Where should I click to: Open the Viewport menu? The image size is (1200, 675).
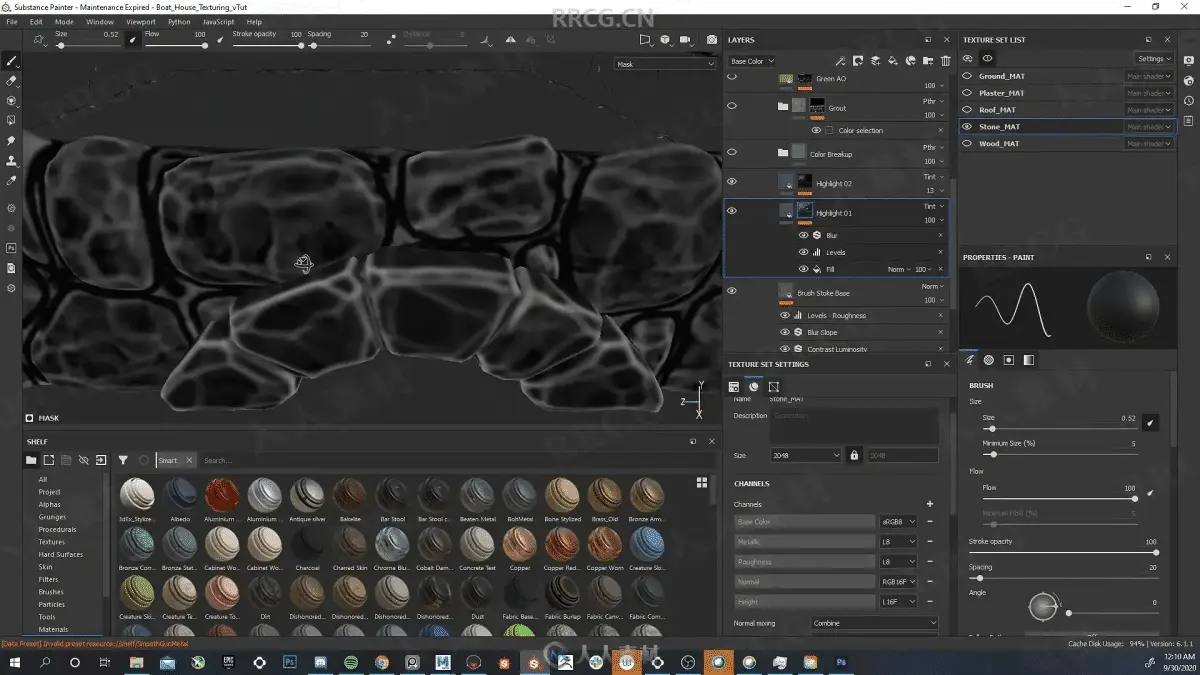[140, 21]
